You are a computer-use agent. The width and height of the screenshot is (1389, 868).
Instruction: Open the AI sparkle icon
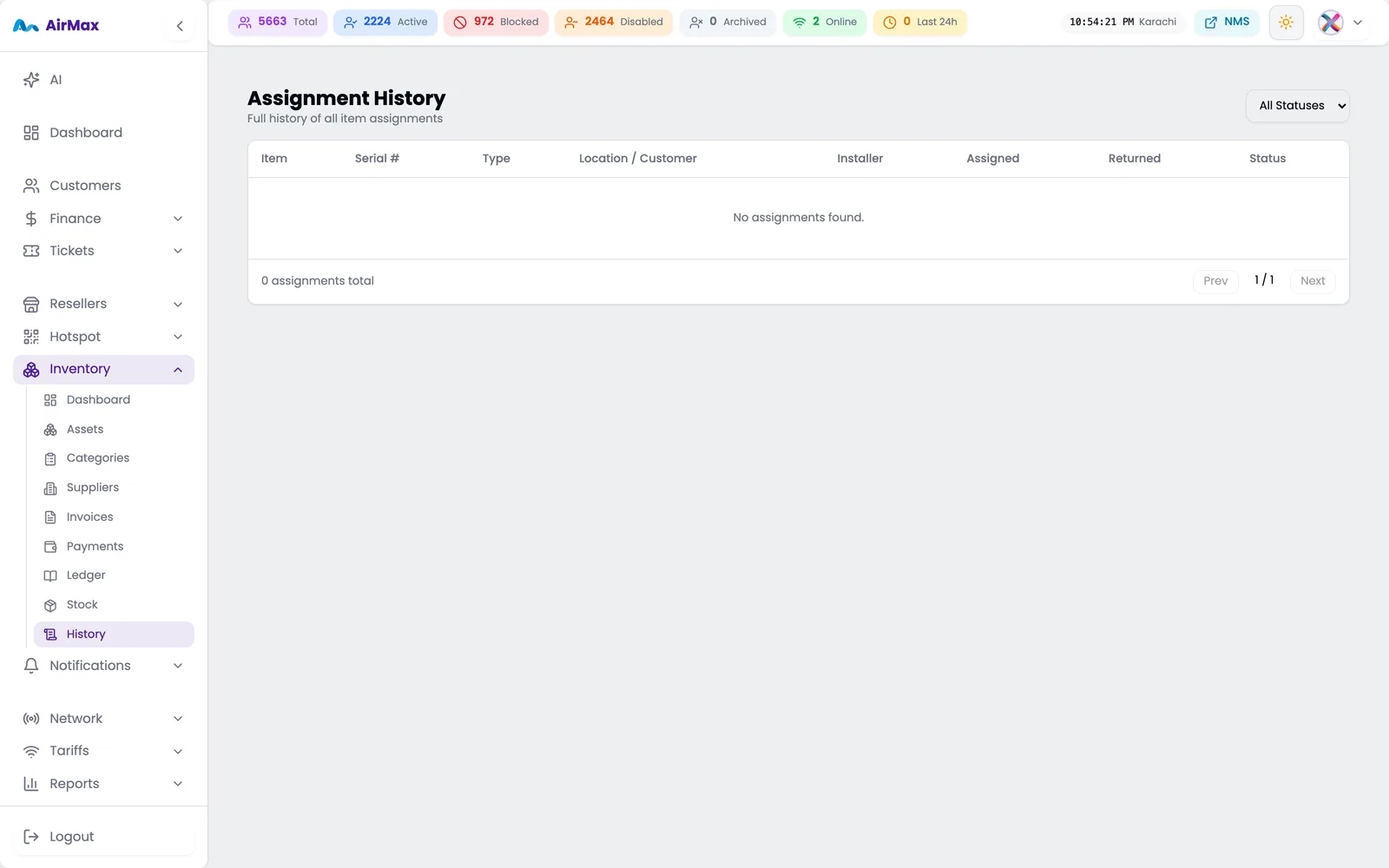pos(31,80)
